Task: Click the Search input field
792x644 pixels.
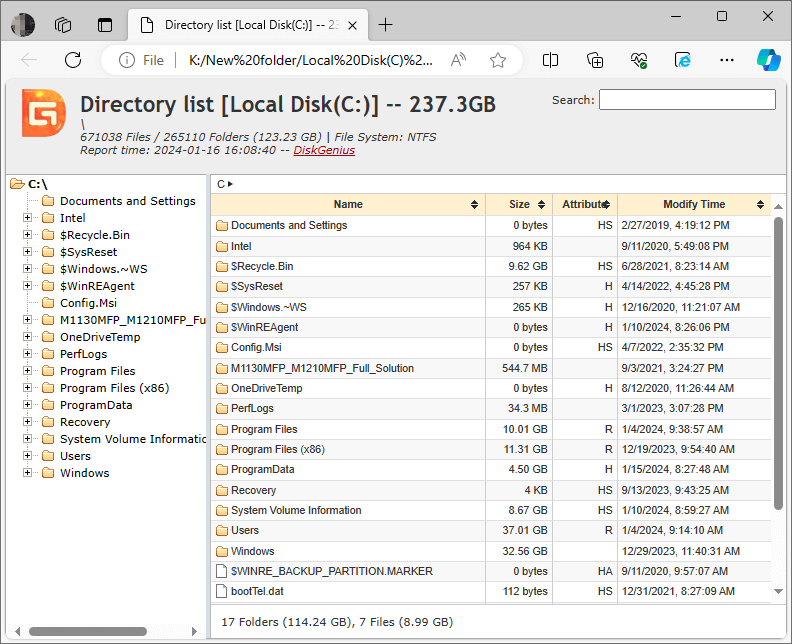Action: pos(687,100)
